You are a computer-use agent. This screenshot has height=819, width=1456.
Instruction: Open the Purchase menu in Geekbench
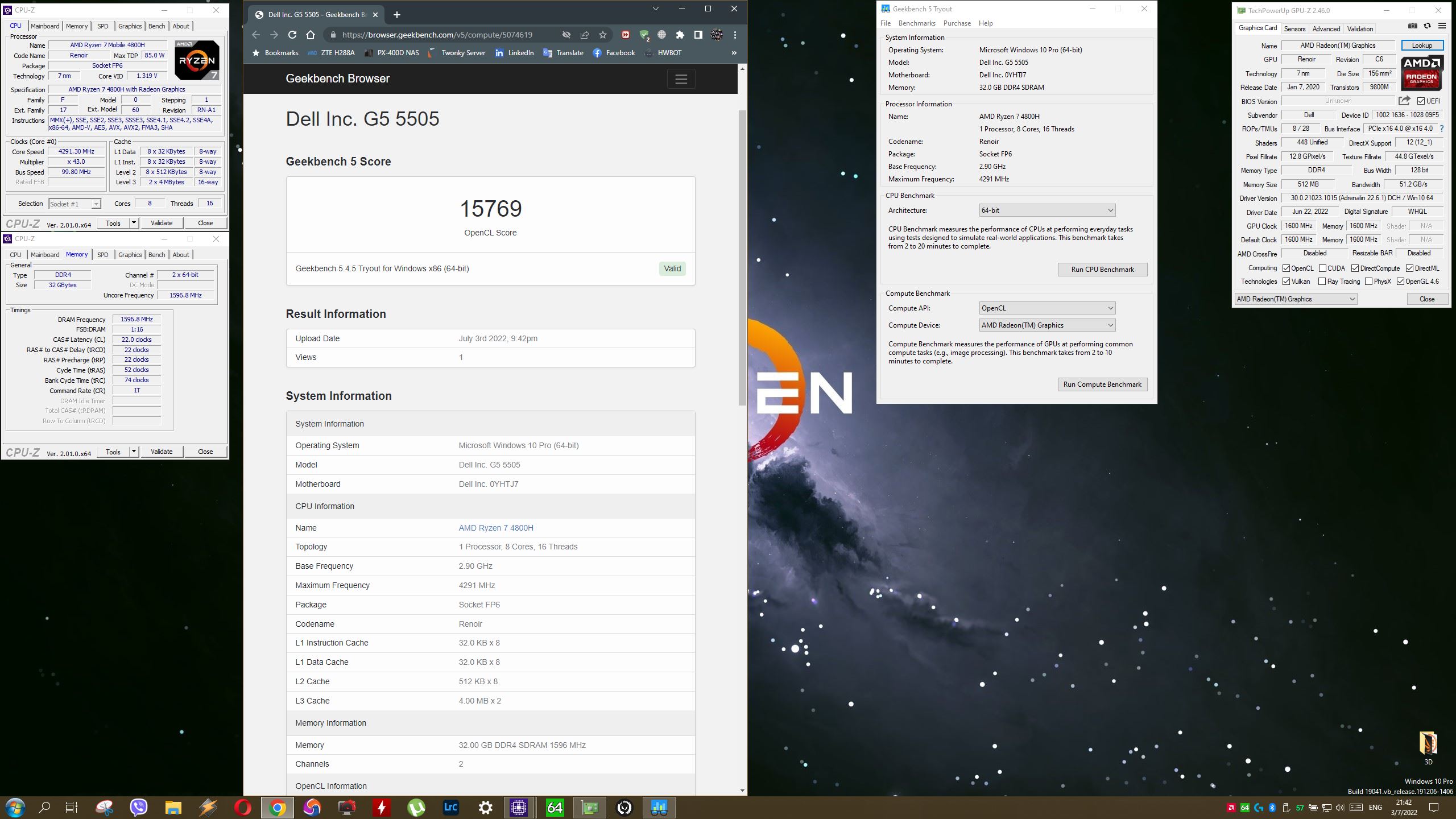[957, 23]
